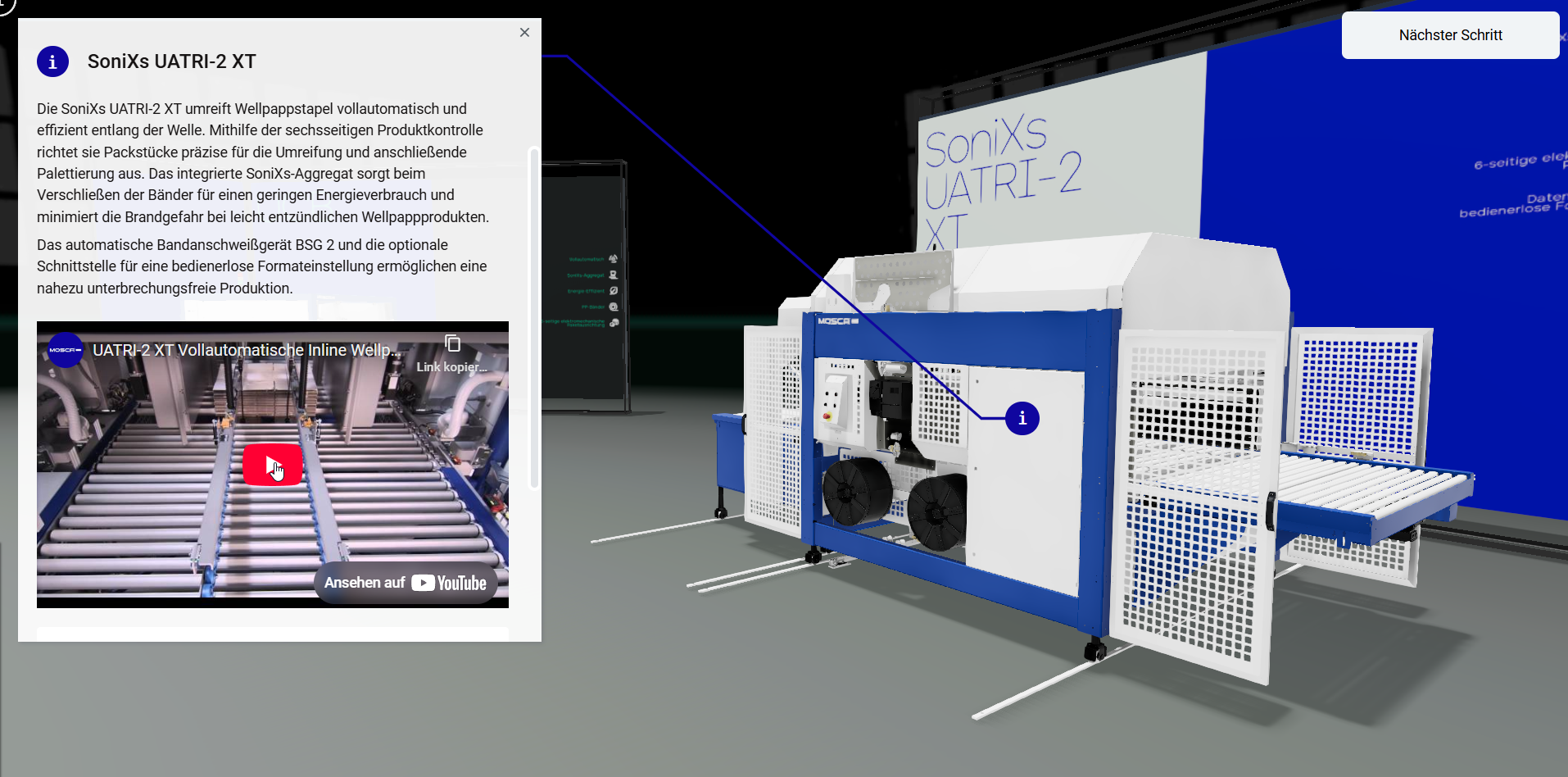Image resolution: width=1568 pixels, height=777 pixels.
Task: Click the paragraph starting 'Die SoniXs UATRI-2 XT umreift'
Action: pos(264,163)
